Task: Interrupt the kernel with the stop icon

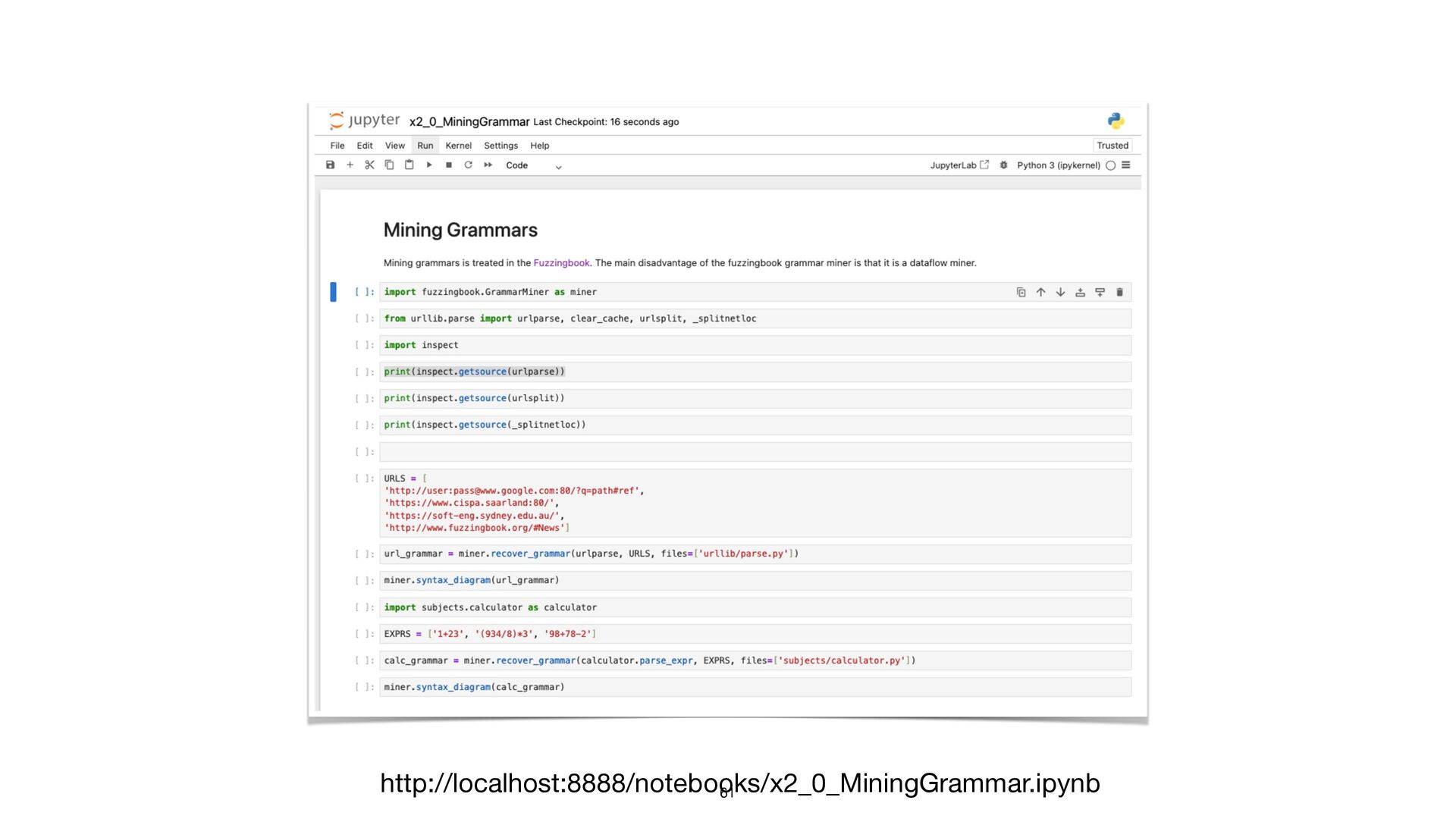Action: (448, 165)
